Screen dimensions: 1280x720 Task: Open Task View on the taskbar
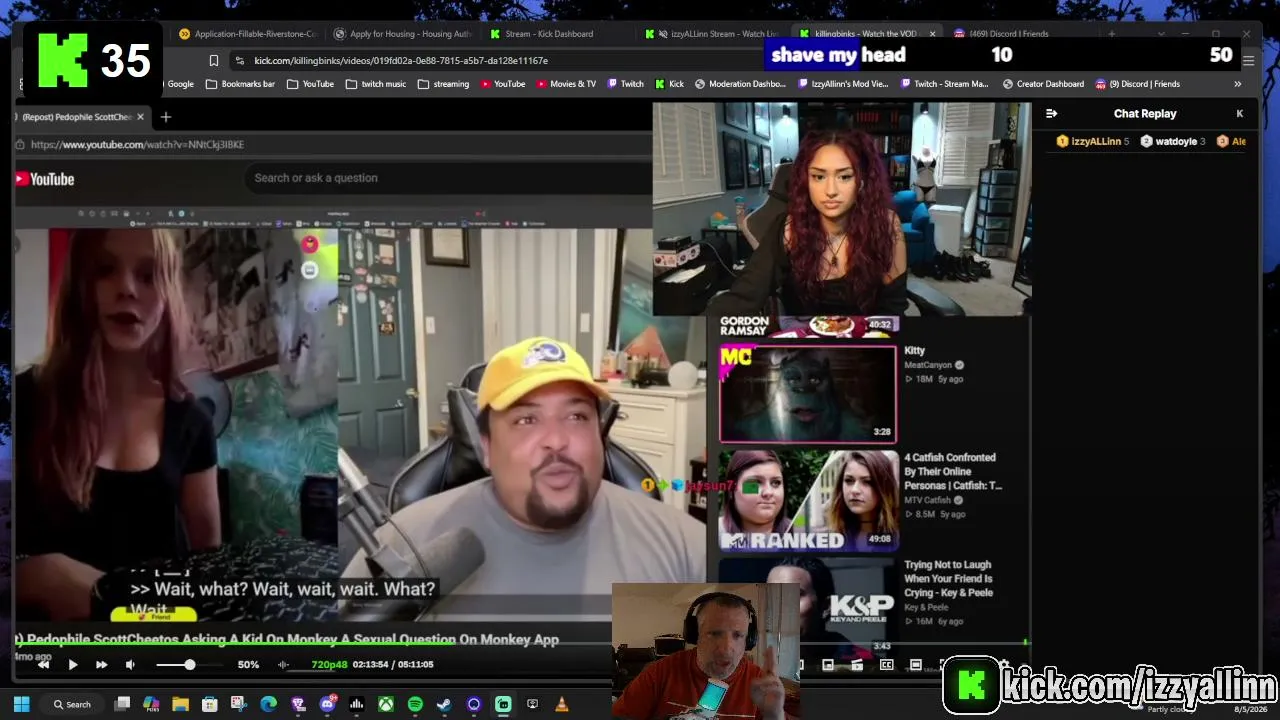[x=122, y=704]
